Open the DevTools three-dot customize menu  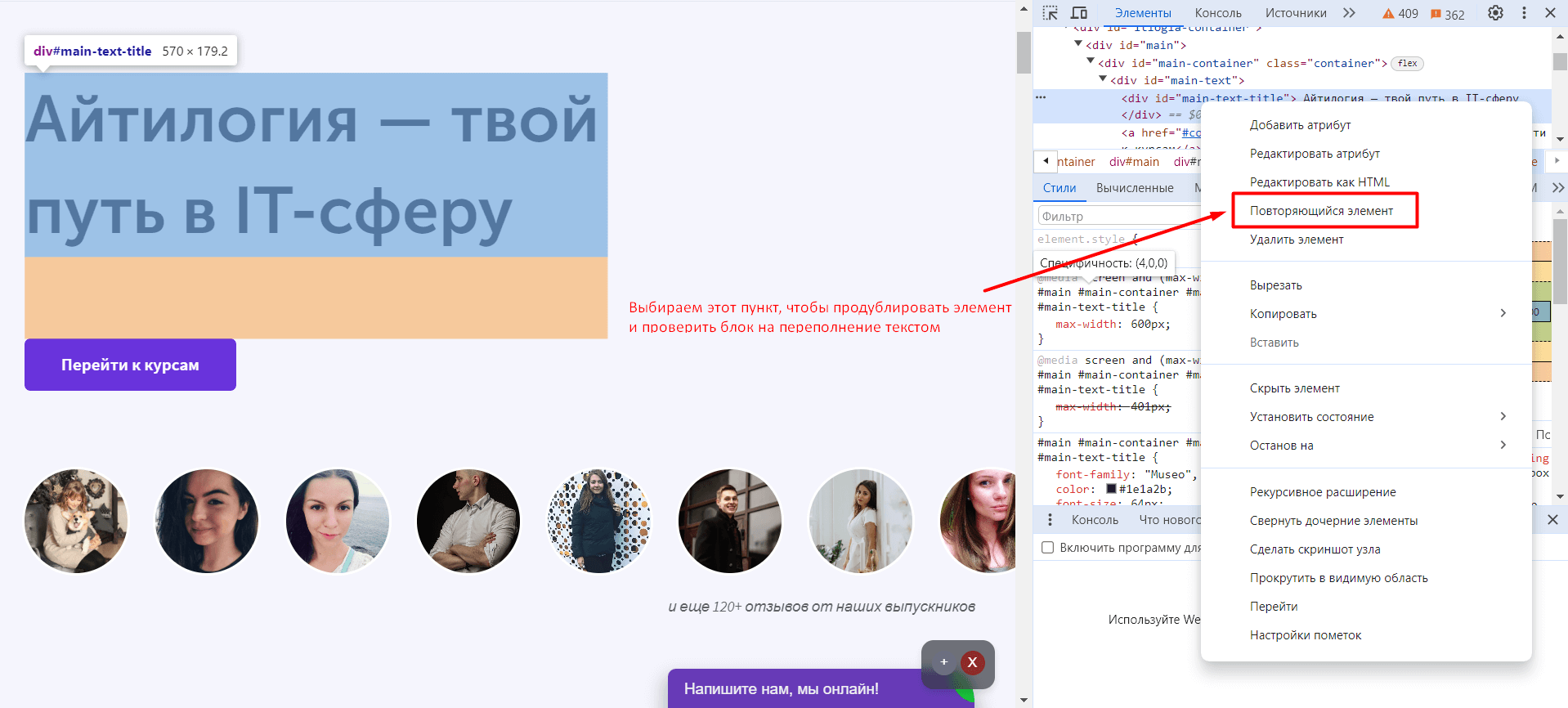pyautogui.click(x=1524, y=13)
